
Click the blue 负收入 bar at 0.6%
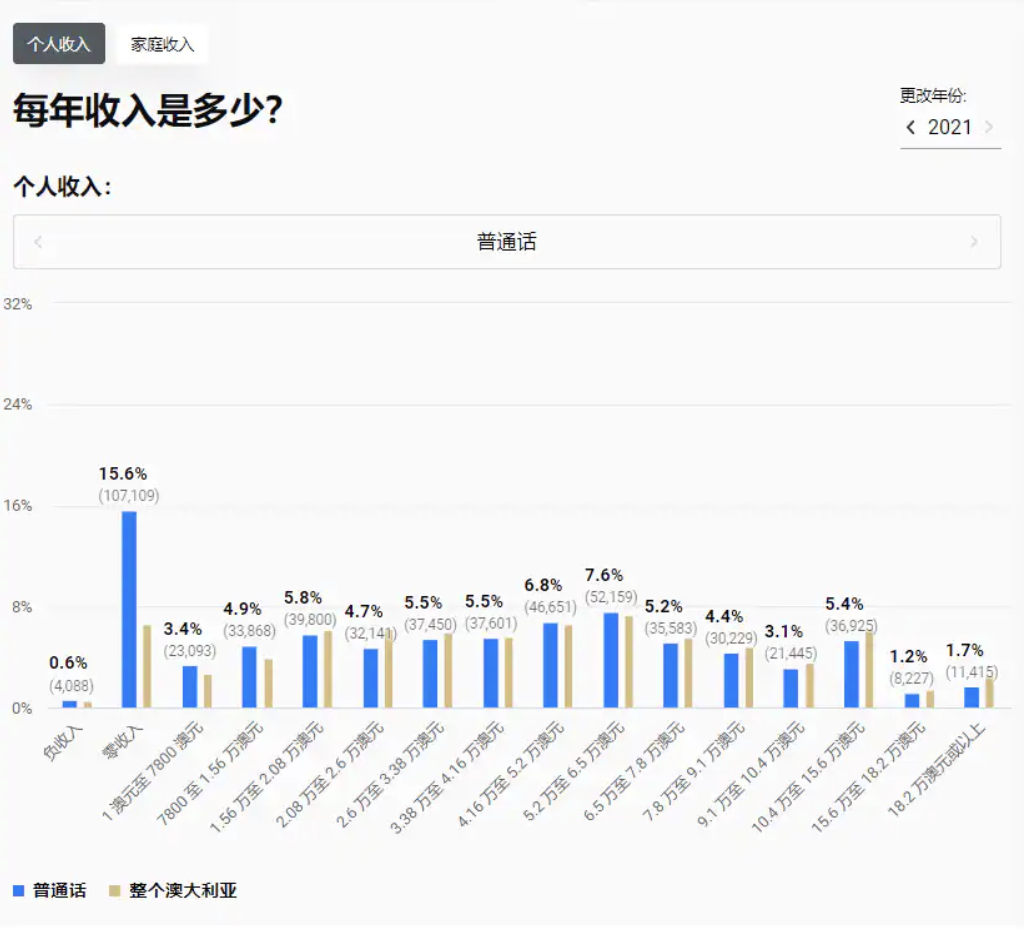[69, 704]
